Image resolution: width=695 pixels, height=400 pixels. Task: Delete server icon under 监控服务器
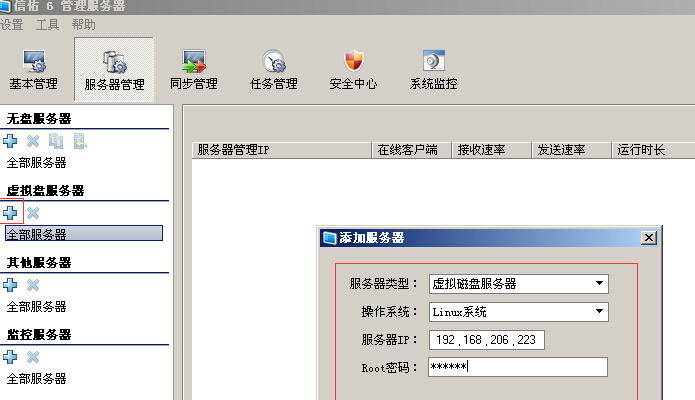pyautogui.click(x=33, y=357)
